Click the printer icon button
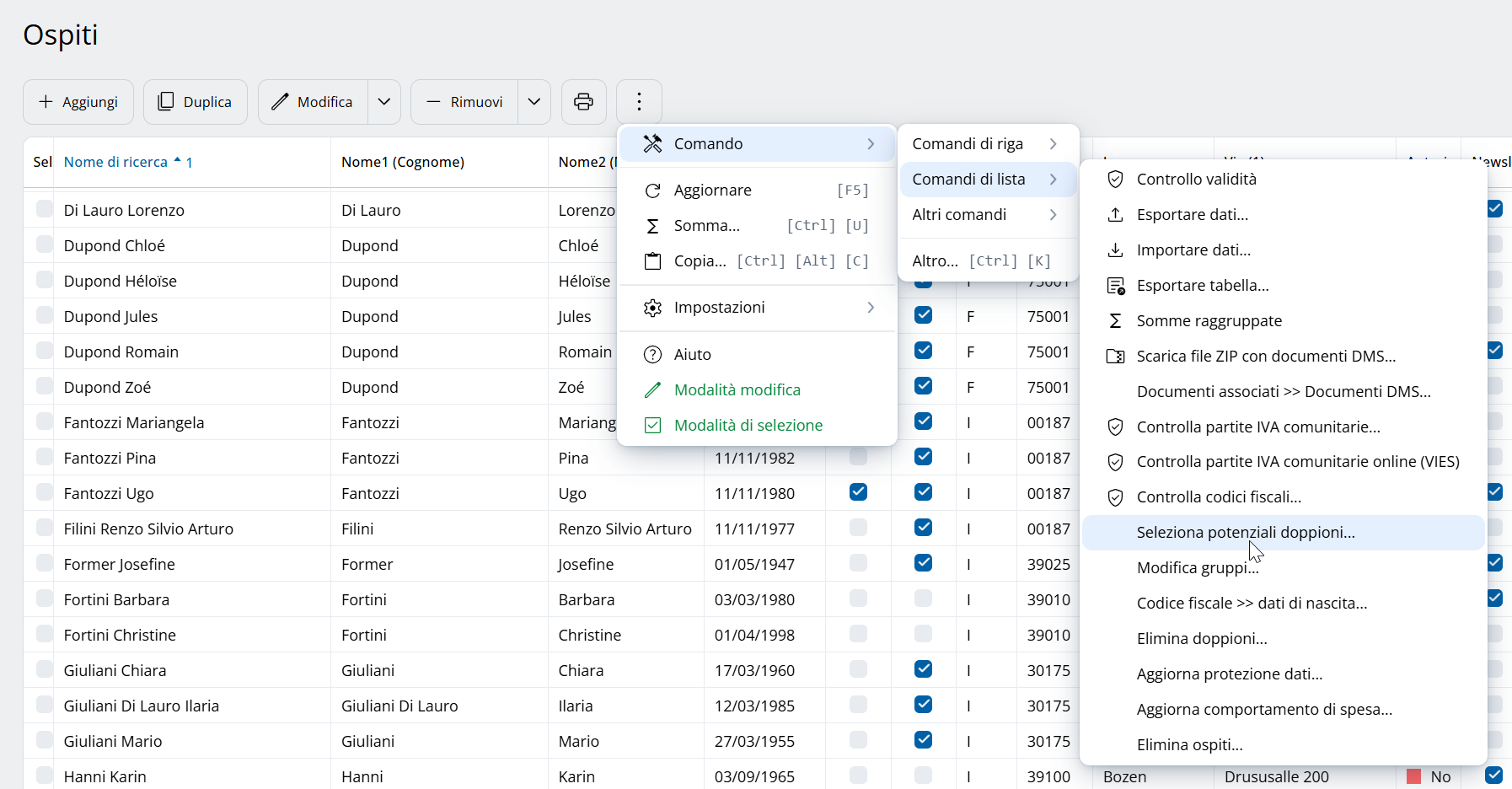 [583, 102]
